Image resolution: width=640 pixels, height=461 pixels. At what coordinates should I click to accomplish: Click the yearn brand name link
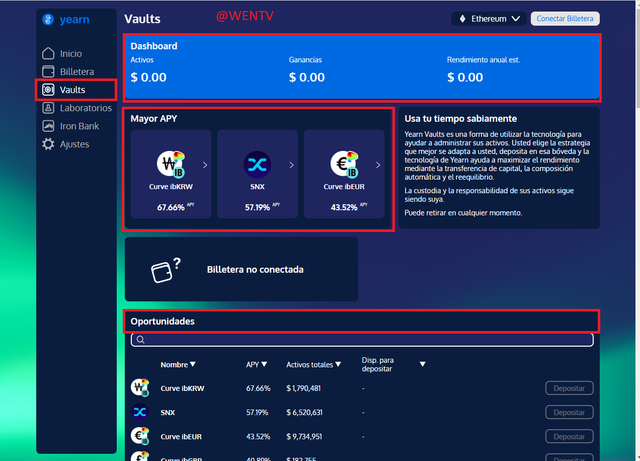(x=74, y=19)
